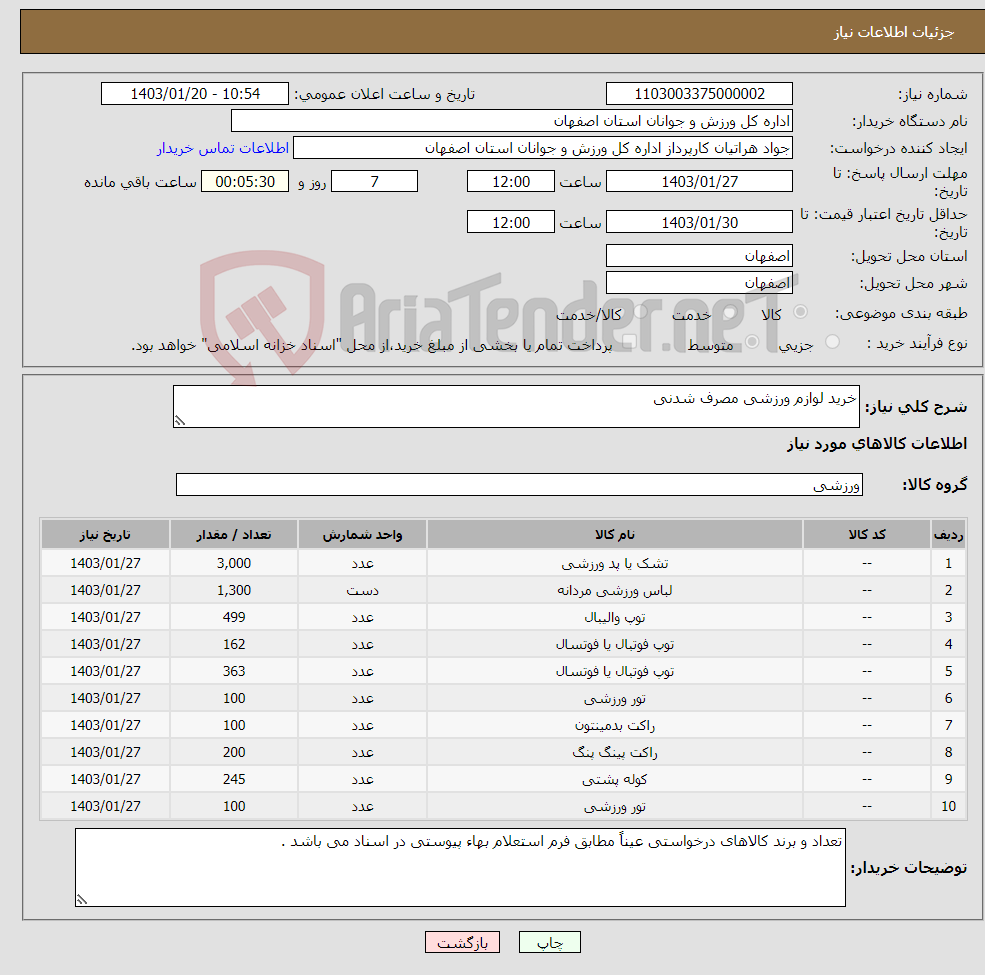Click the resize grip of the description box
The width and height of the screenshot is (985, 975).
[180, 421]
